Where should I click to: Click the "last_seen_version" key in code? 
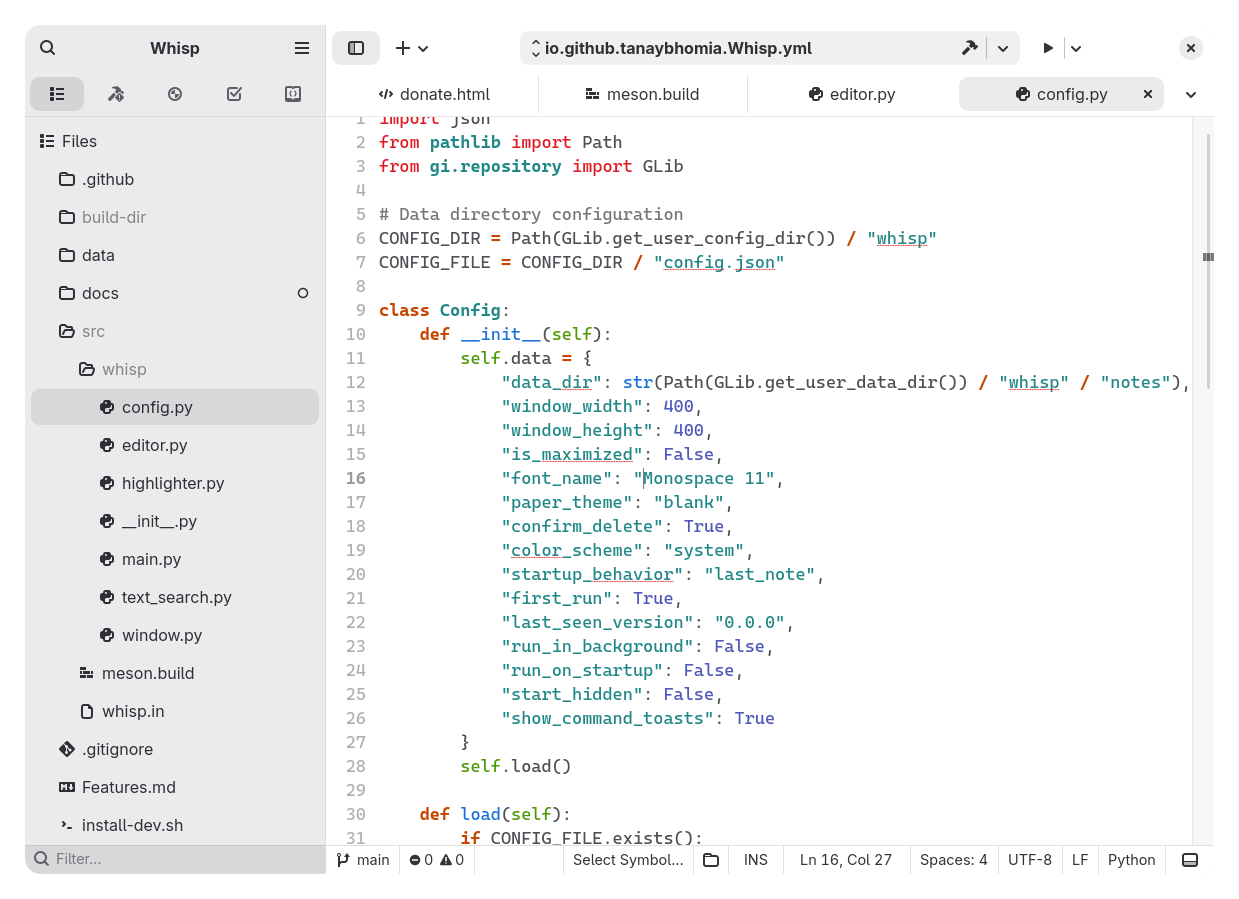tap(597, 622)
